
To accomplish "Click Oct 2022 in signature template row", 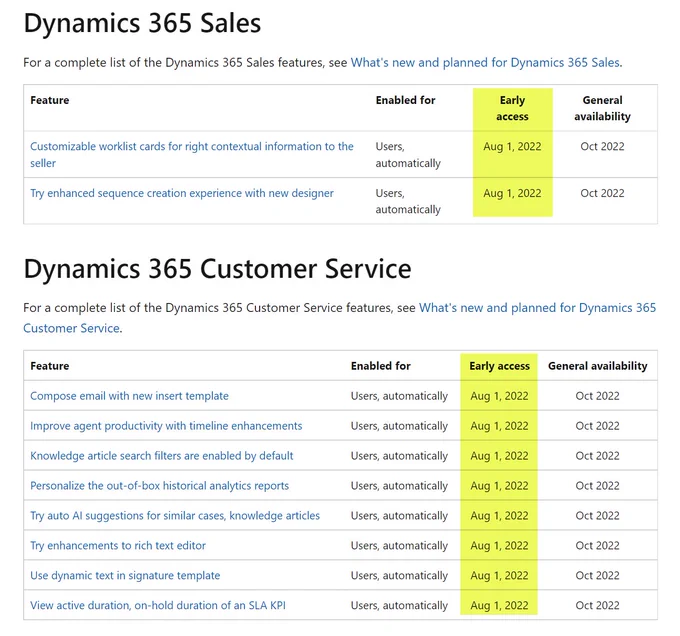I will click(598, 575).
